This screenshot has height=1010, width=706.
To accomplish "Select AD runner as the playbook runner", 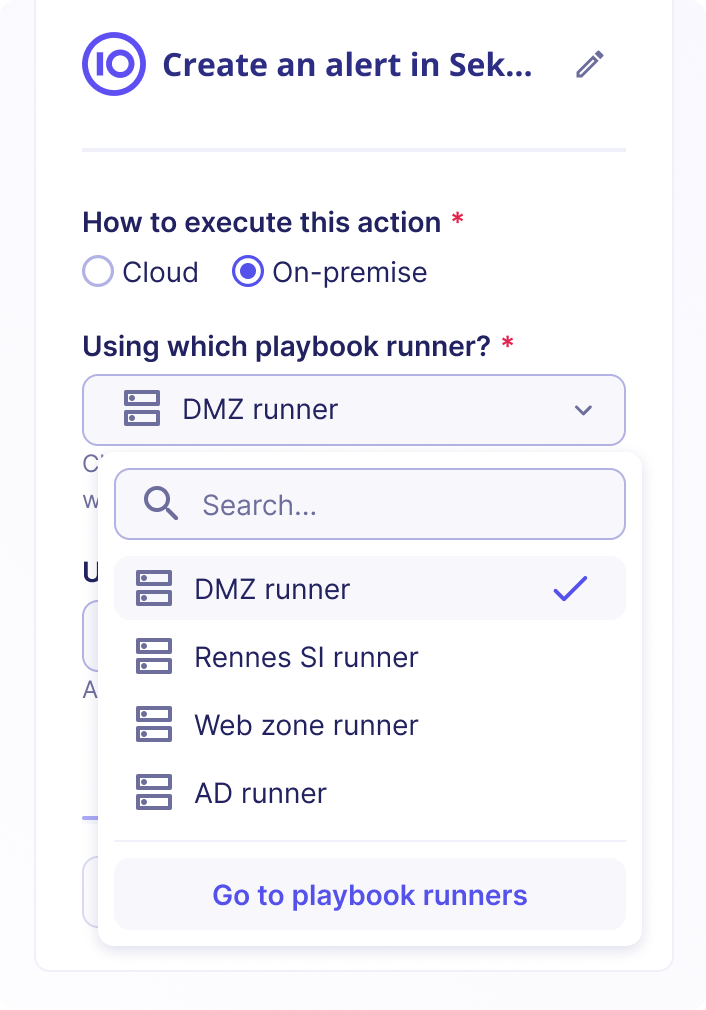I will (260, 792).
